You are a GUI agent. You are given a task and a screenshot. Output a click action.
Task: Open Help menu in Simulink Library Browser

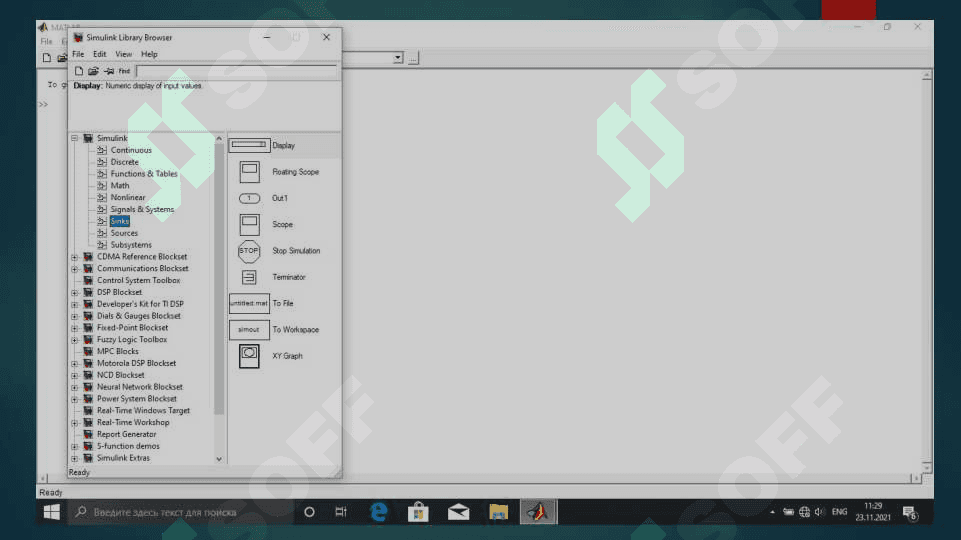(x=149, y=54)
